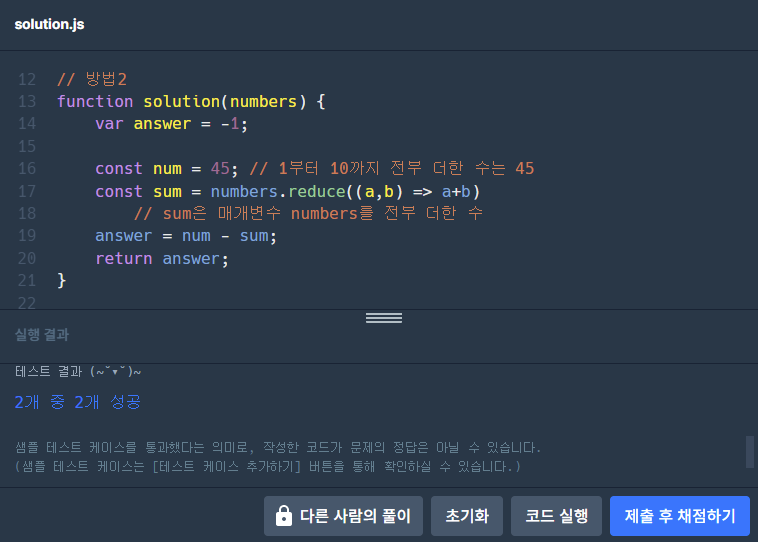Click the 1부터 10까지 comment on line 16
The image size is (758, 542).
(392, 168)
